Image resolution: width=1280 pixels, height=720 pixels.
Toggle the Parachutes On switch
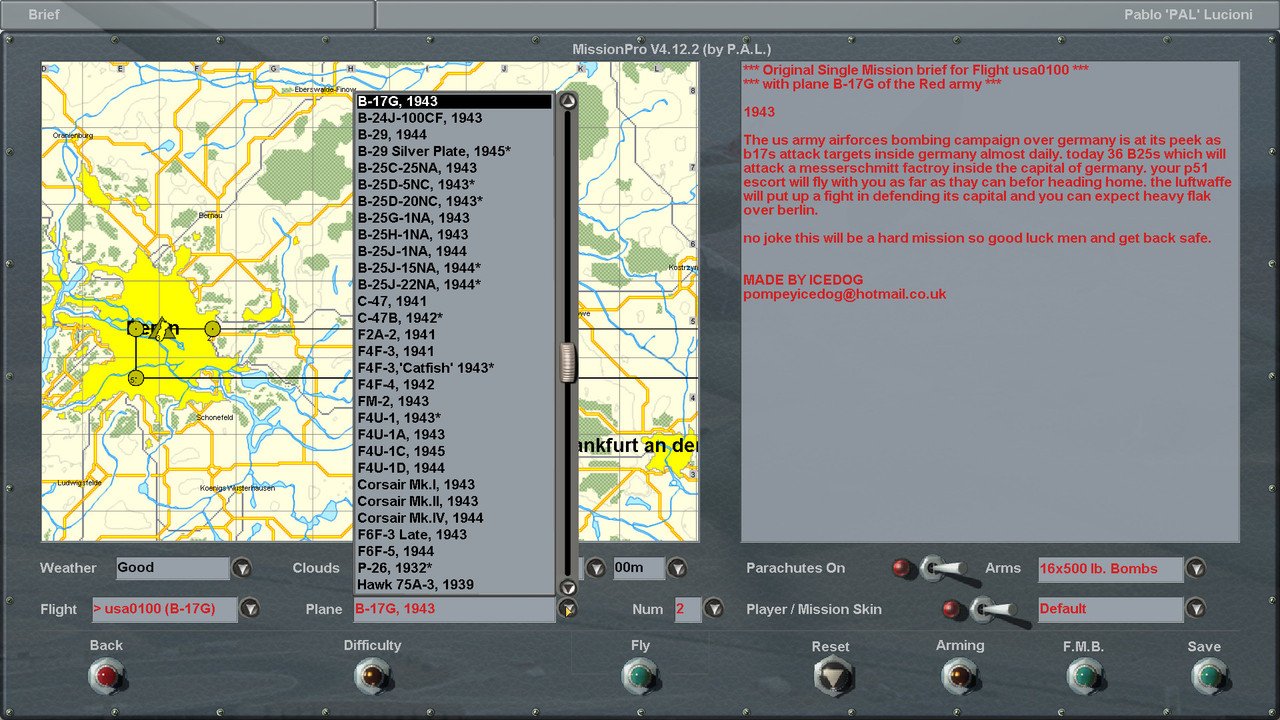point(943,569)
